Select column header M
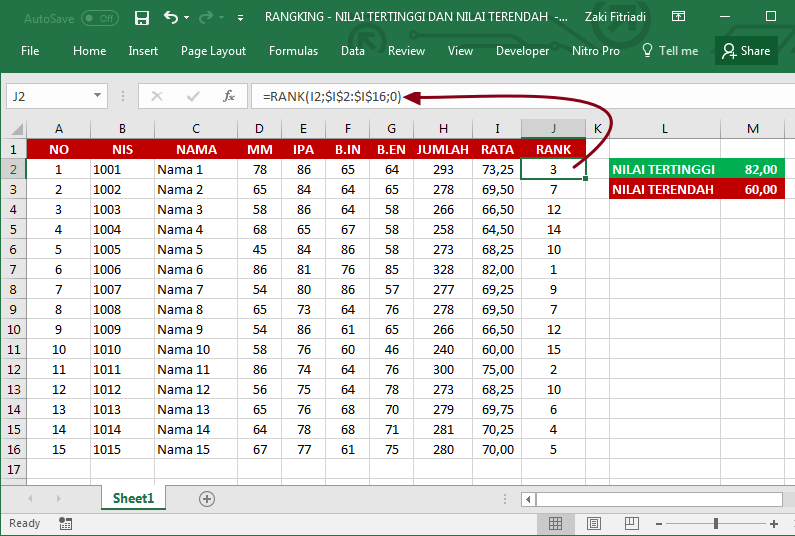 pyautogui.click(x=752, y=129)
